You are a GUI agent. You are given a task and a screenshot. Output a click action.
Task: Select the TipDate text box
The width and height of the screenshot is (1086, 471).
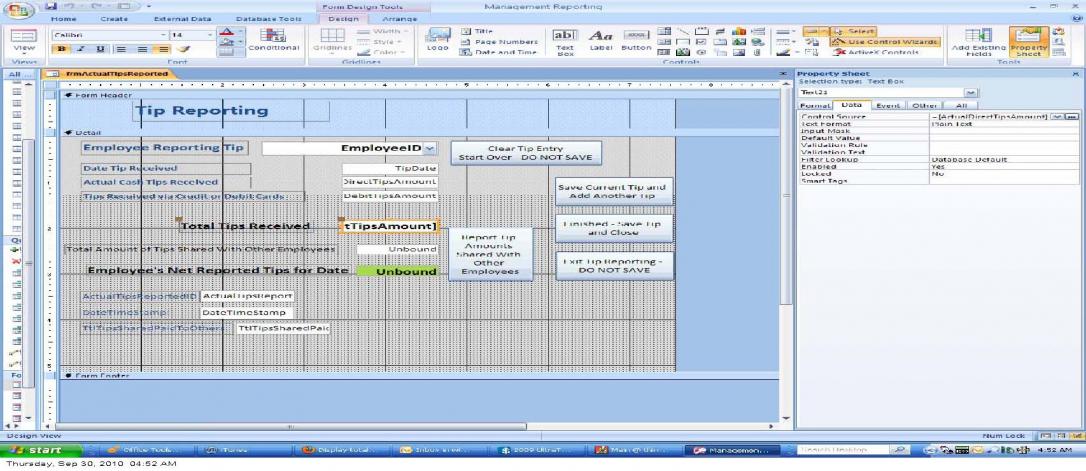(390, 168)
